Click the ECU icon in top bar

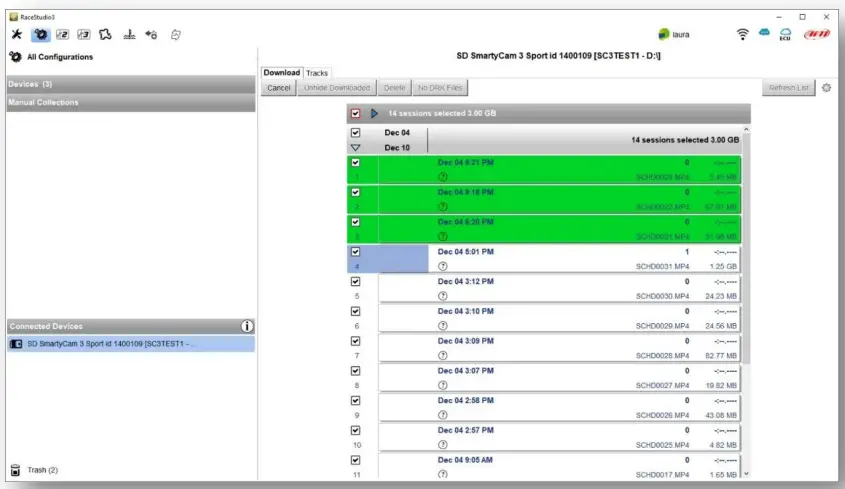click(x=785, y=35)
